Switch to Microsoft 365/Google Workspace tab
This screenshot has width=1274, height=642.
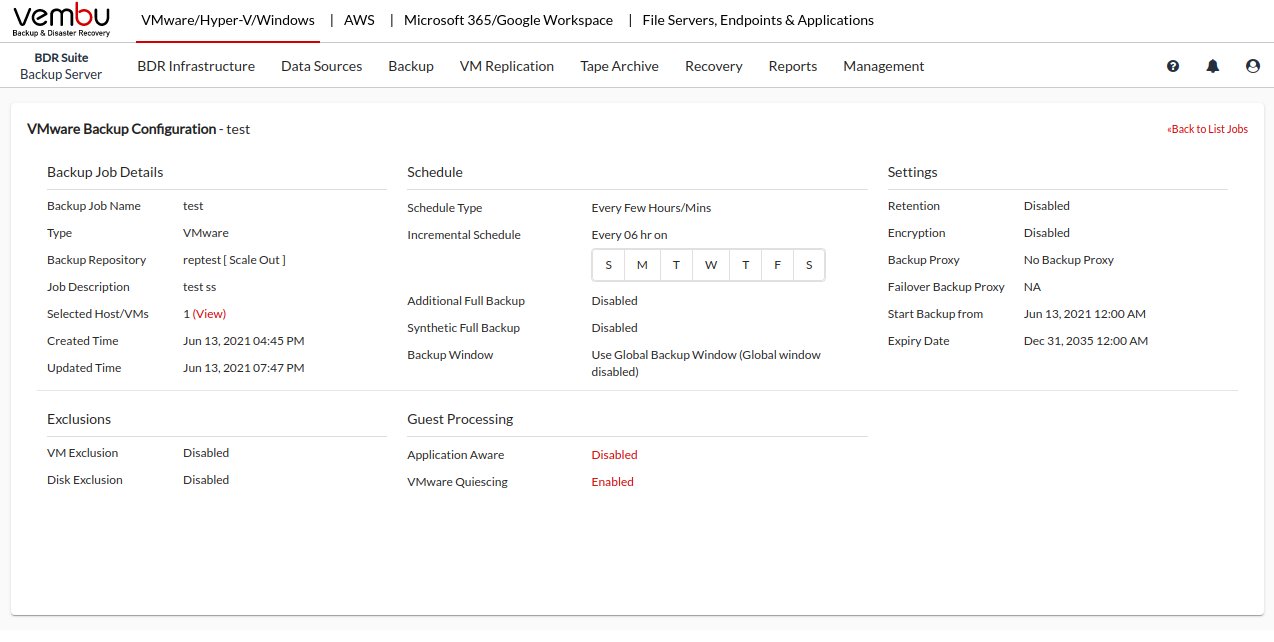point(508,20)
